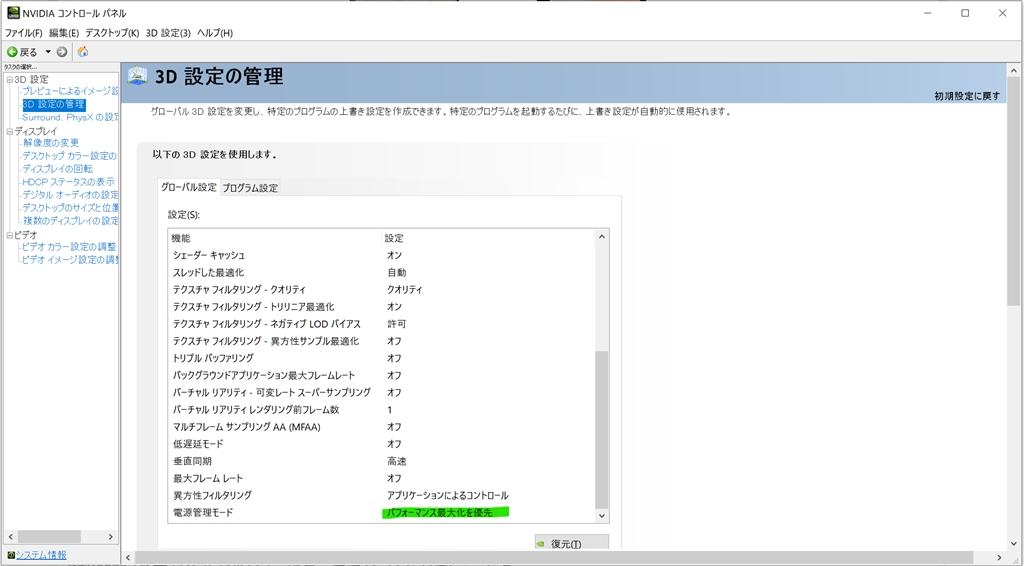Click 初期設定に戻す link

(x=967, y=96)
